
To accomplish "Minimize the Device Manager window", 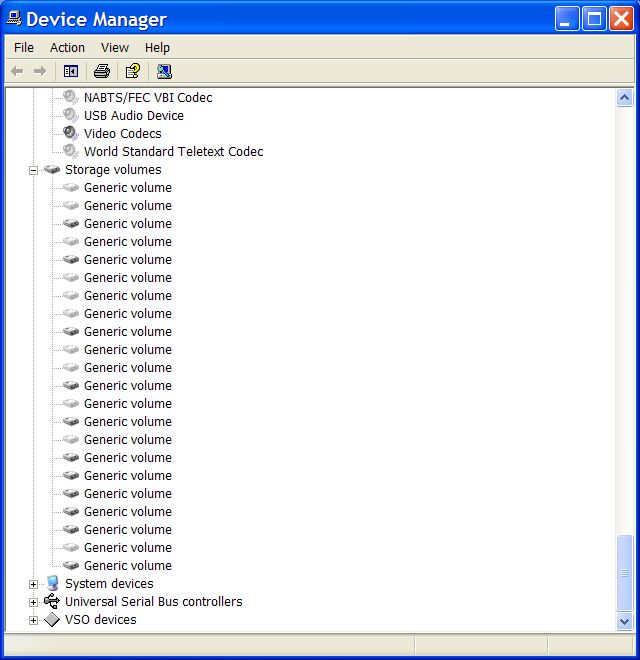I will [x=567, y=19].
